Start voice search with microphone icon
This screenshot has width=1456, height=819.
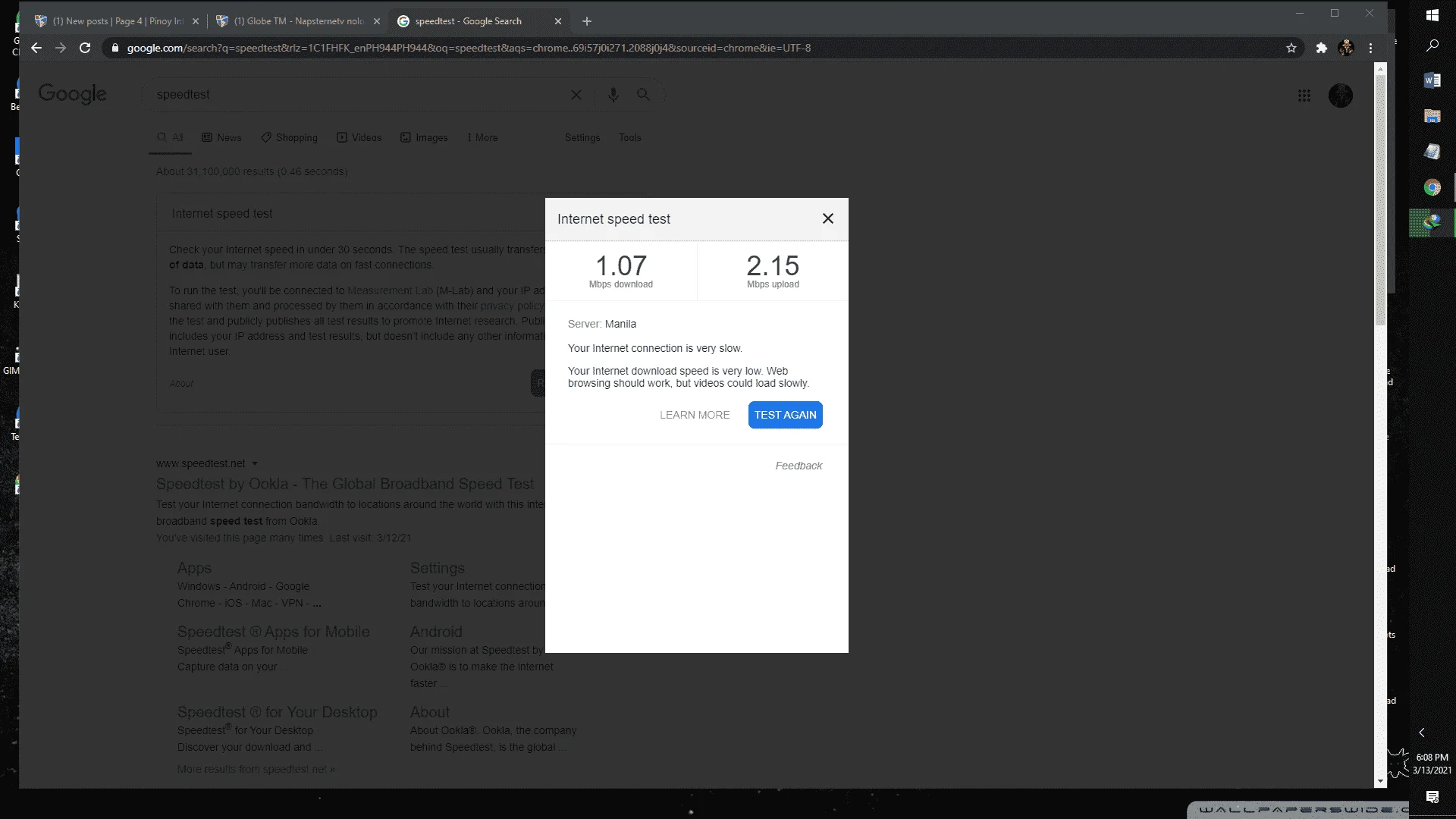pos(613,95)
